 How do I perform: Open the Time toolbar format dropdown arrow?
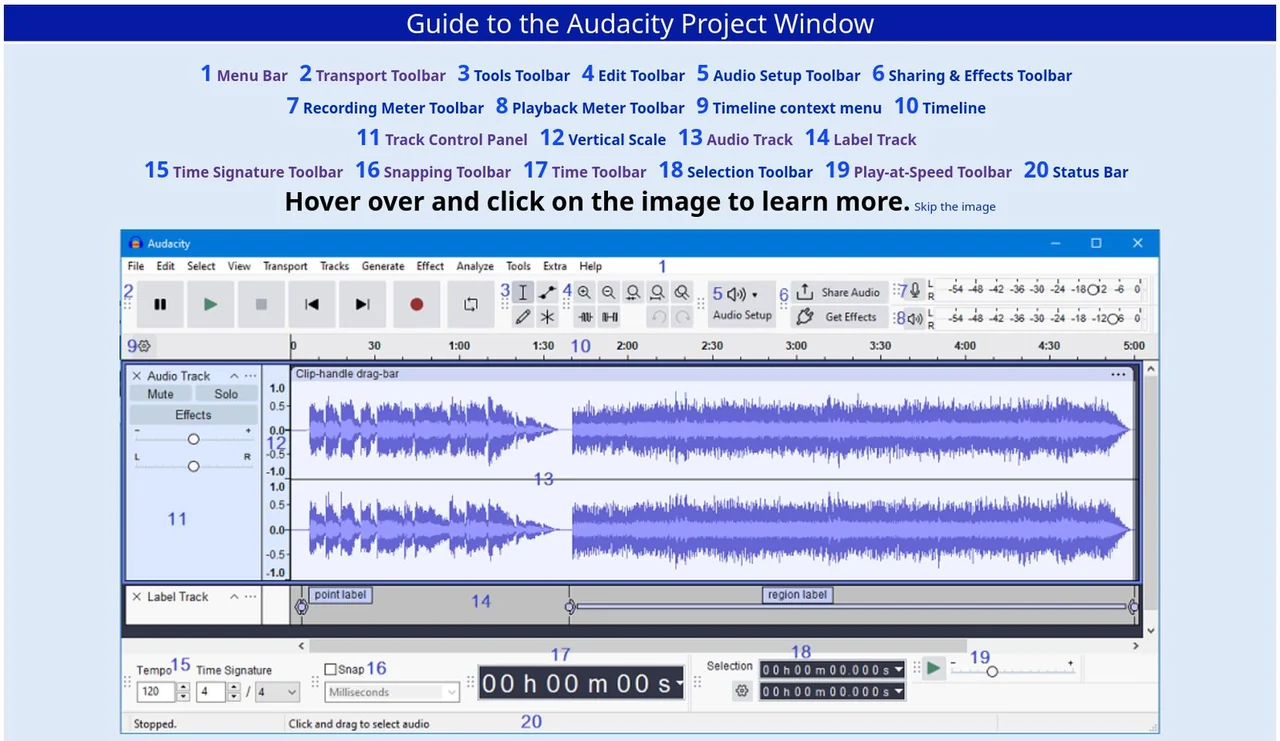coord(680,684)
